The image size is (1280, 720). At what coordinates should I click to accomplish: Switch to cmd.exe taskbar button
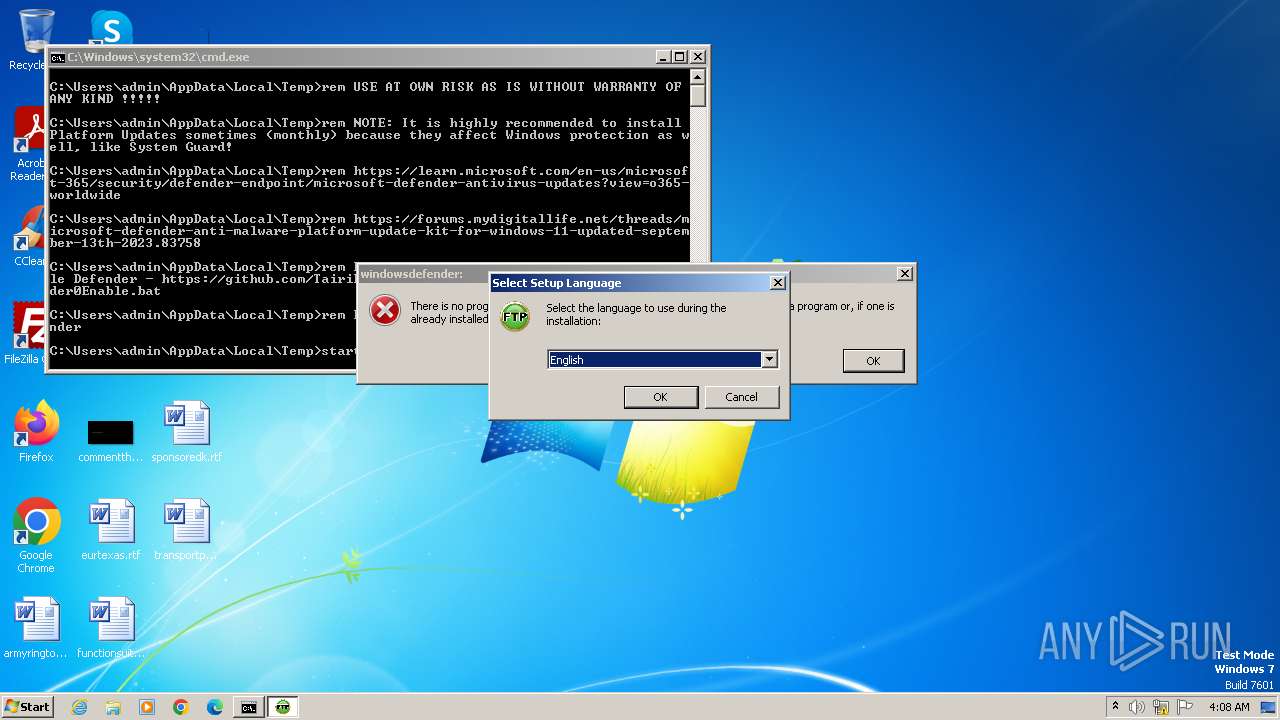[x=249, y=707]
